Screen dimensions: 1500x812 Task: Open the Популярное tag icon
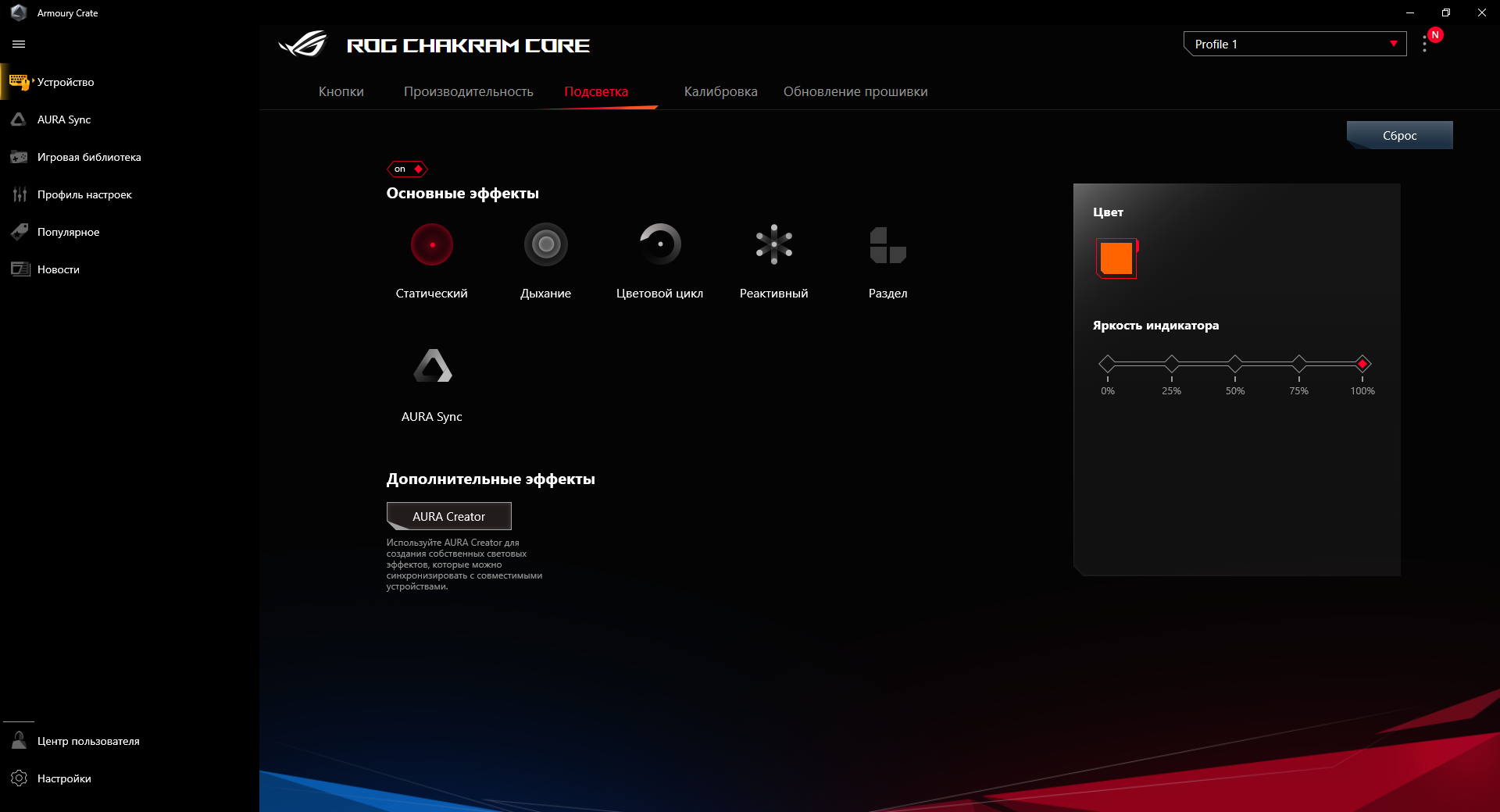pyautogui.click(x=20, y=232)
